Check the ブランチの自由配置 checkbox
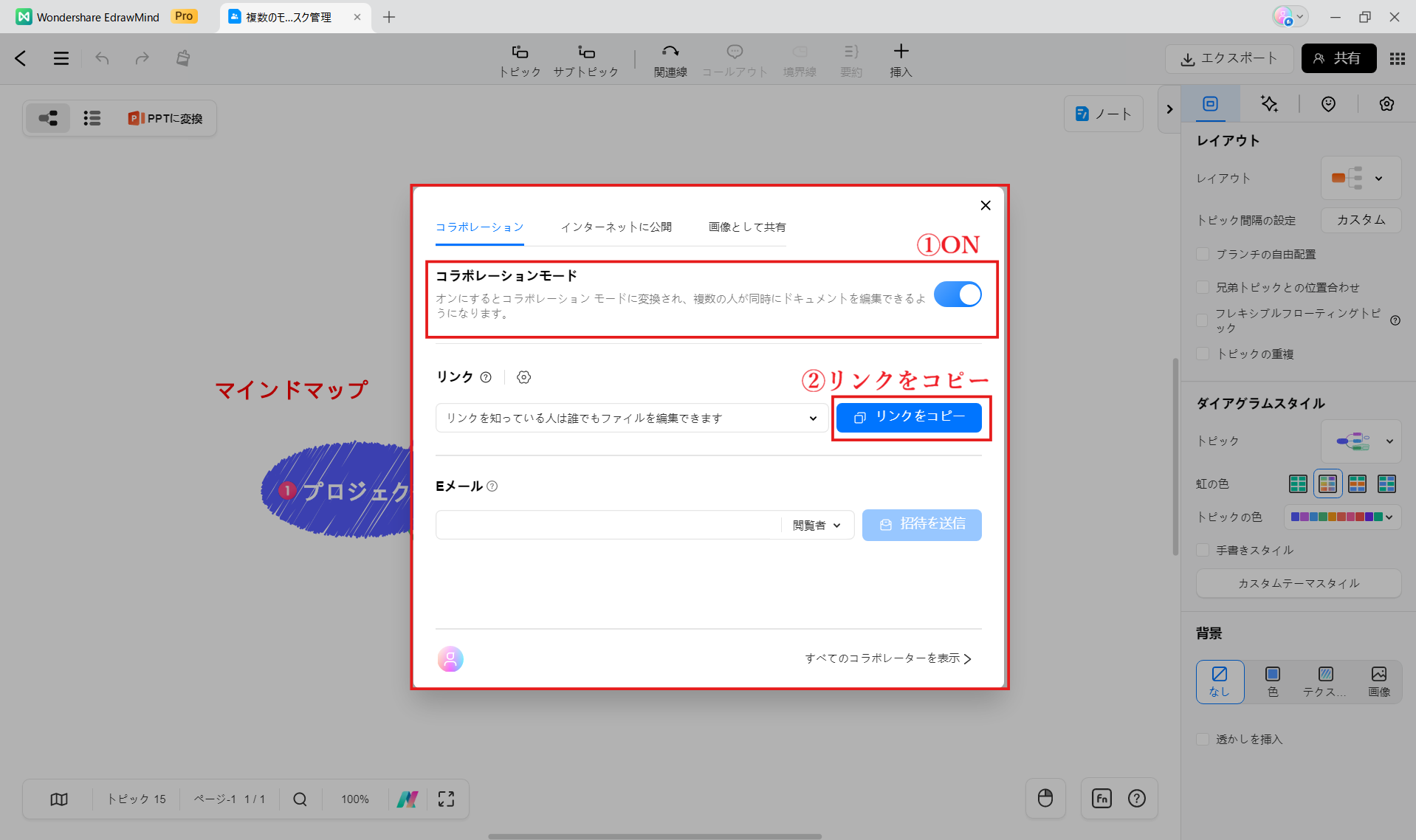Screen dimensions: 1416x840 [1202, 253]
